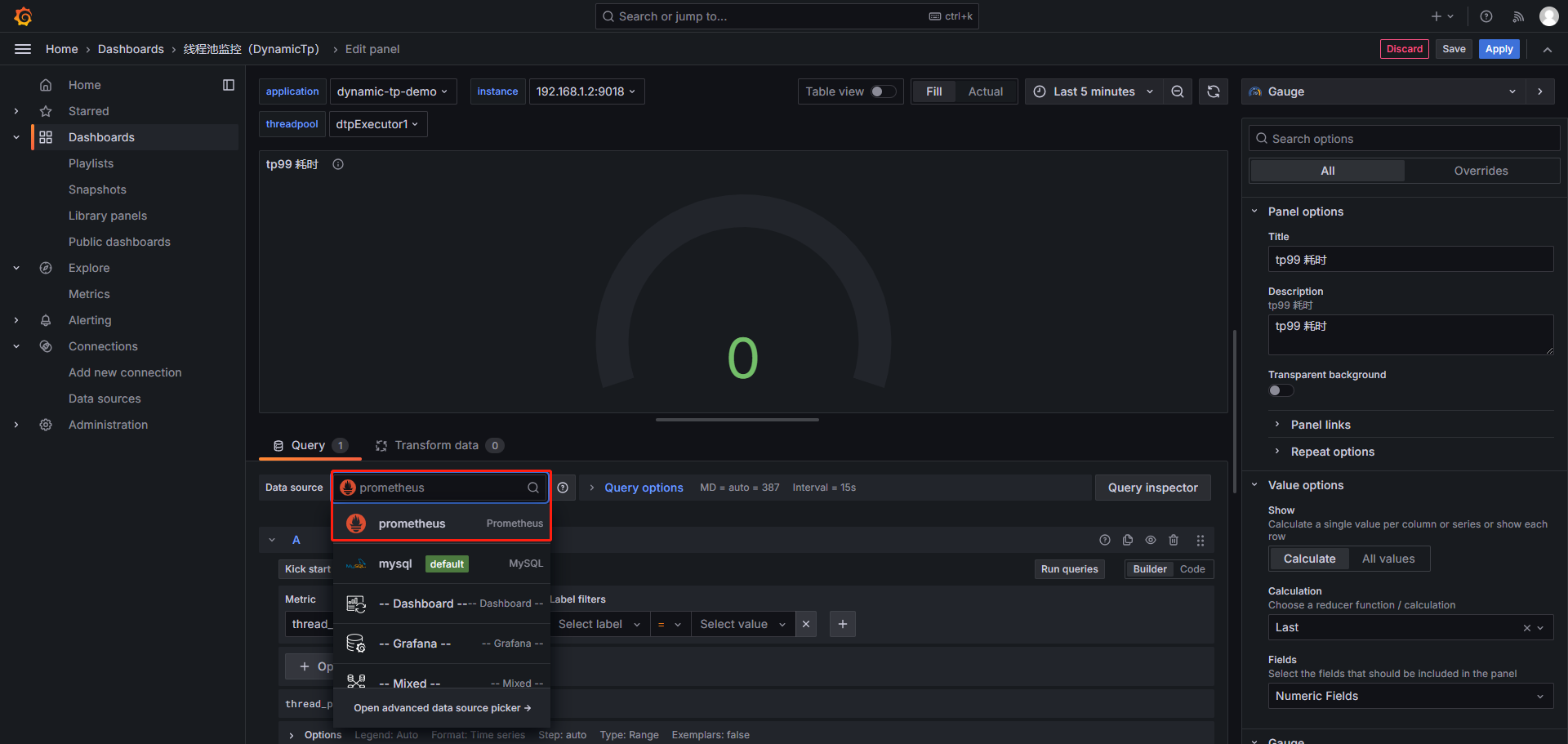1568x744 pixels.
Task: Click the refresh dashboard icon
Action: pos(1214,91)
